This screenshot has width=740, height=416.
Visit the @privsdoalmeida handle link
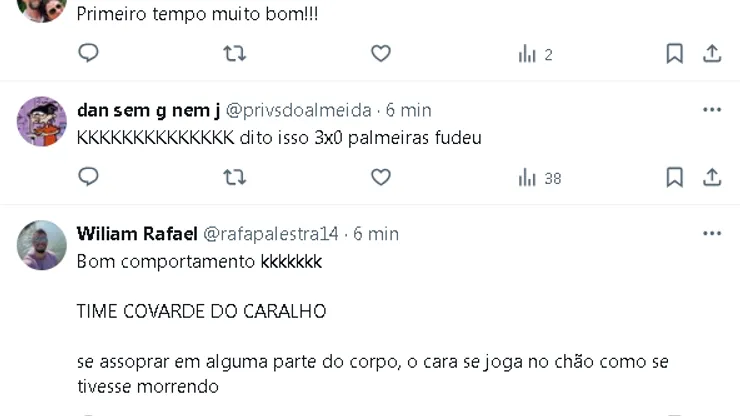(299, 110)
